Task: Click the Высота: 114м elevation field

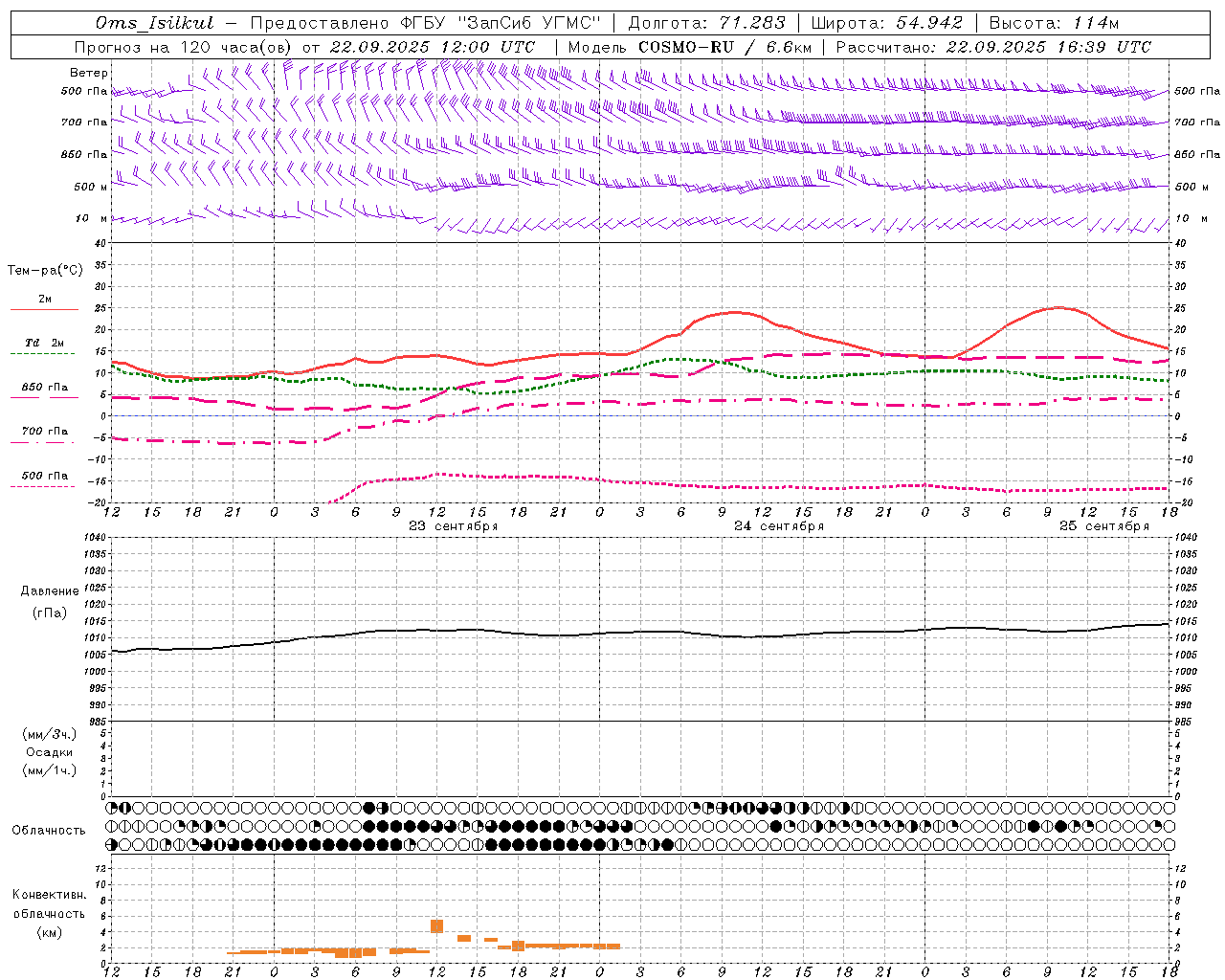Action: (x=1054, y=23)
